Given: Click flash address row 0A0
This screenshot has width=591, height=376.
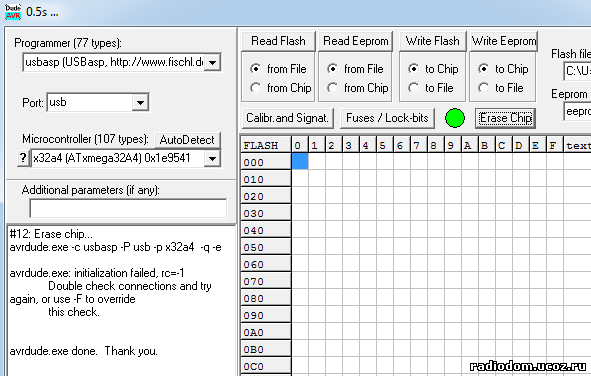Looking at the screenshot, I should coord(266,332).
